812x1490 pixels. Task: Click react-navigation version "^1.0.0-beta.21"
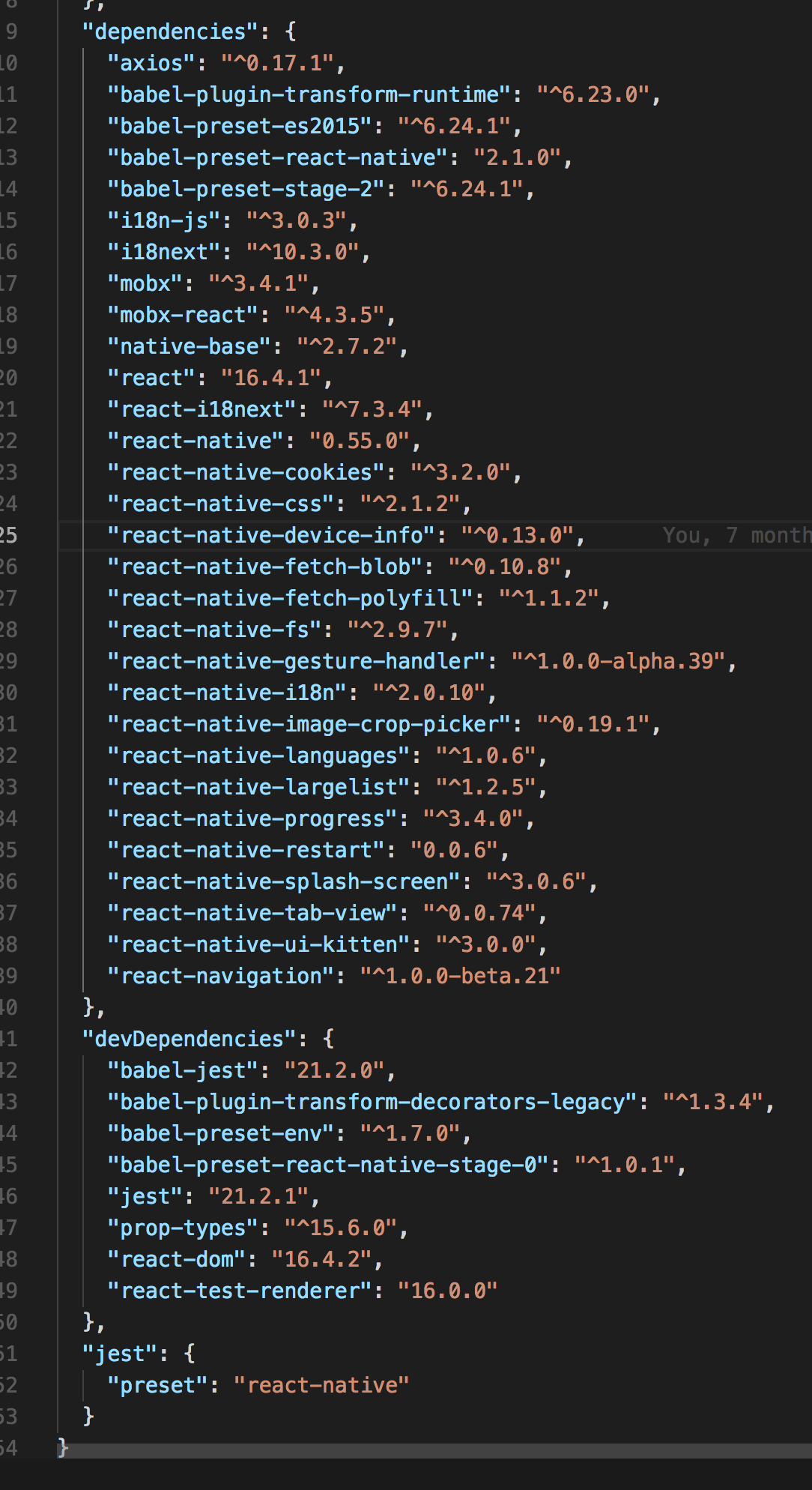tap(460, 976)
